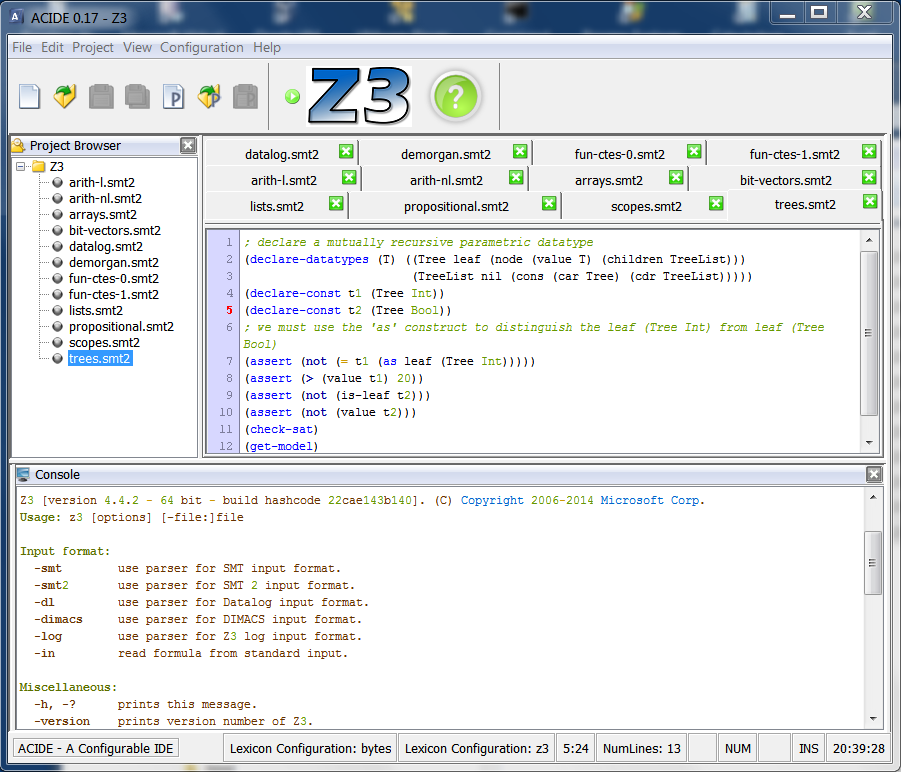
Task: Click the editor scrollbar up arrow
Action: point(869,240)
